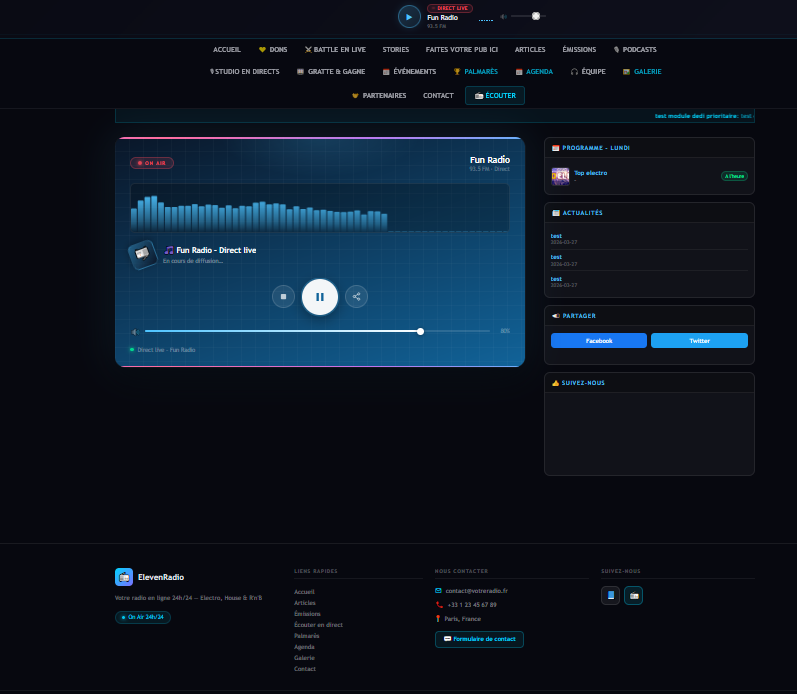Image resolution: width=797 pixels, height=694 pixels.
Task: Open Émissions in the navigation
Action: (x=579, y=49)
